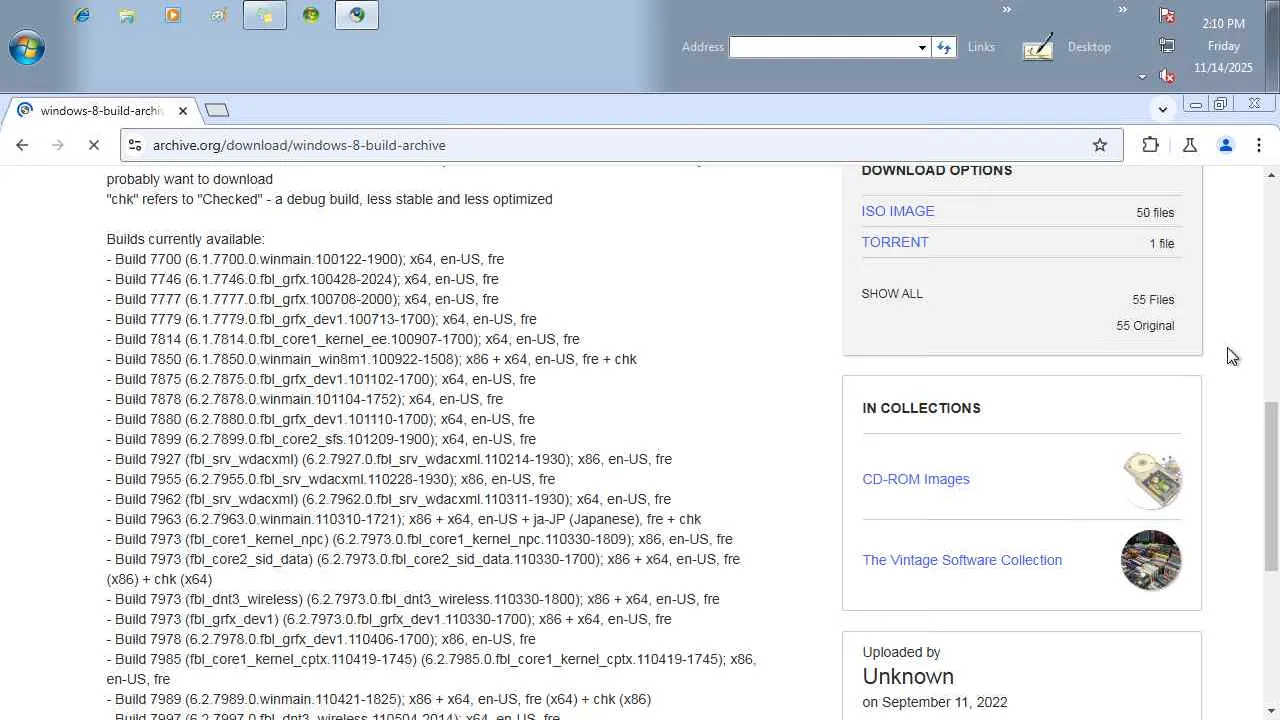
Task: Open the taskbar clock and date
Action: click(x=1223, y=46)
